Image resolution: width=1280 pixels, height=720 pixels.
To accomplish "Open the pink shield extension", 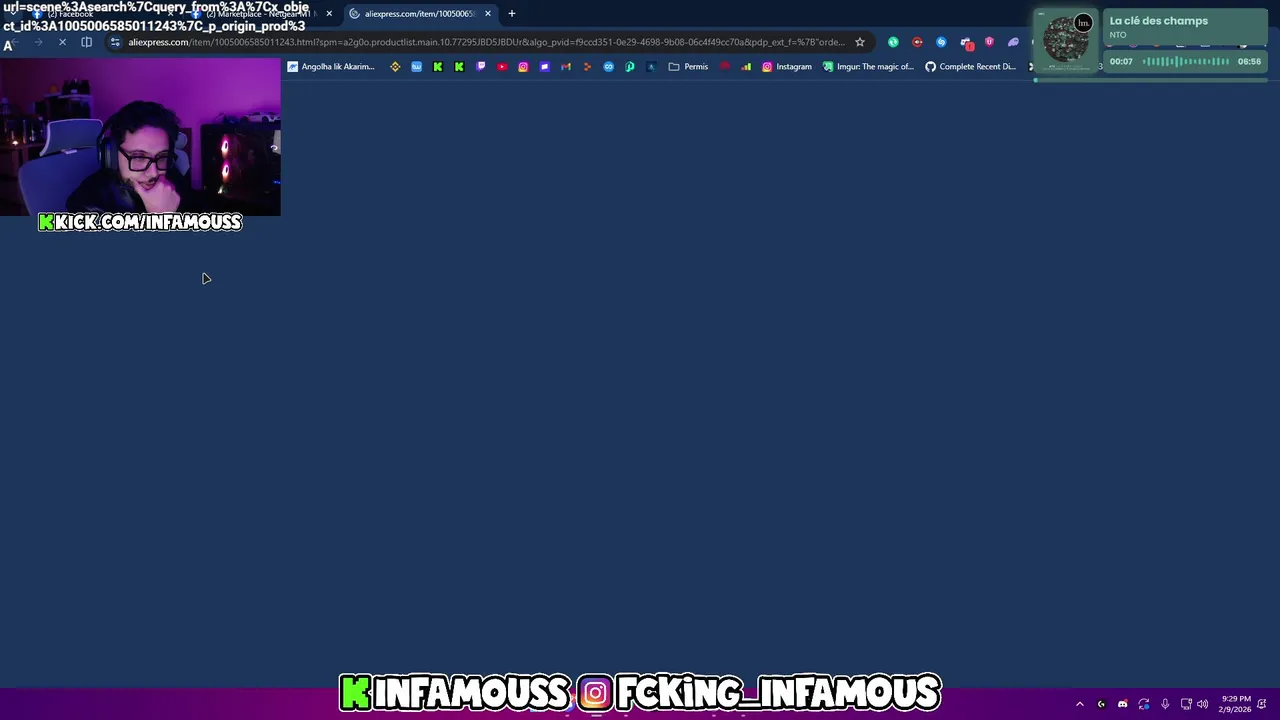I will 989,42.
